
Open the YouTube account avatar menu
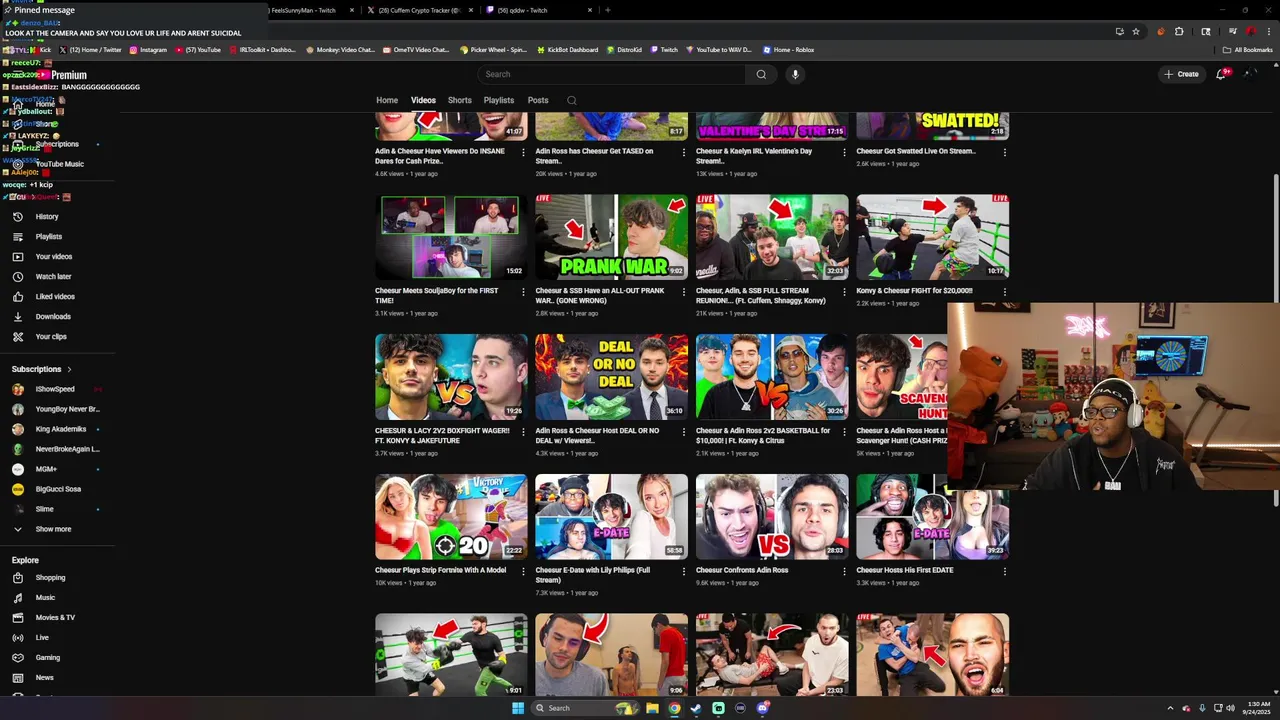pos(1251,74)
